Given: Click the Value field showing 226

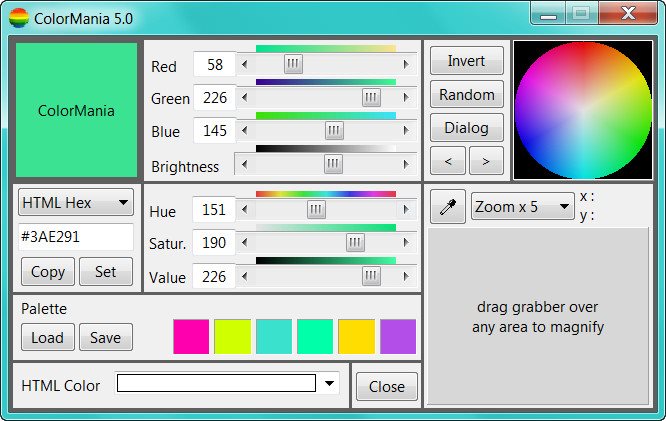Looking at the screenshot, I should click(x=214, y=277).
